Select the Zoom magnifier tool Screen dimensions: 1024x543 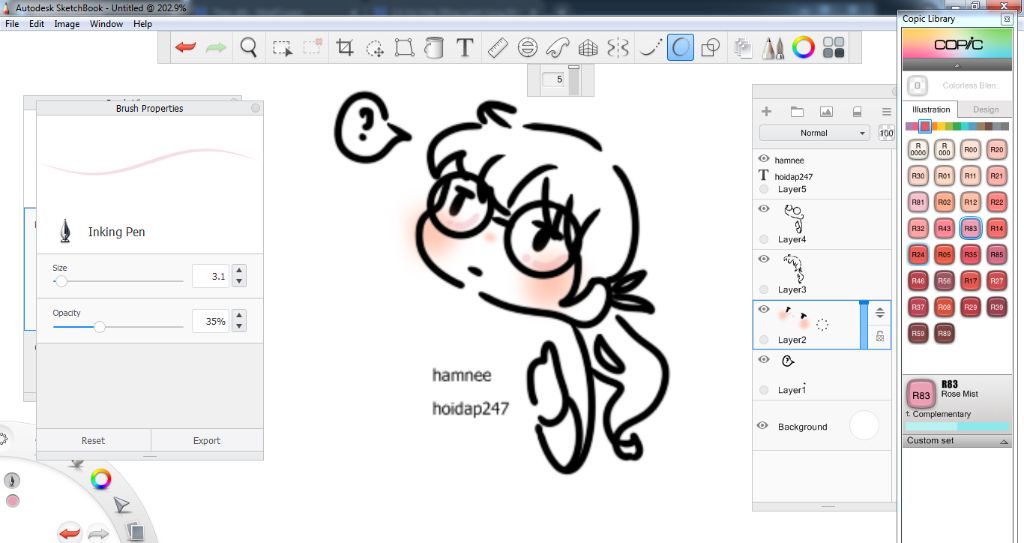[x=248, y=47]
